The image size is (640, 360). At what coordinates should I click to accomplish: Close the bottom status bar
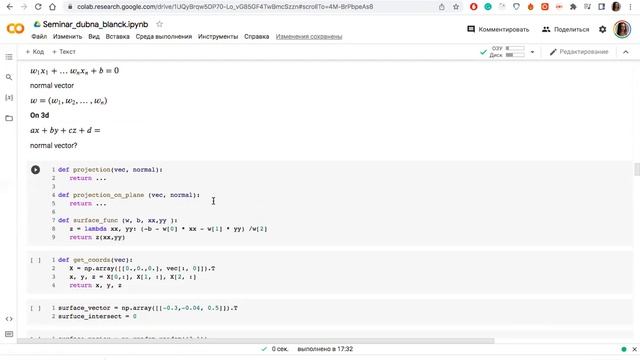coord(634,349)
